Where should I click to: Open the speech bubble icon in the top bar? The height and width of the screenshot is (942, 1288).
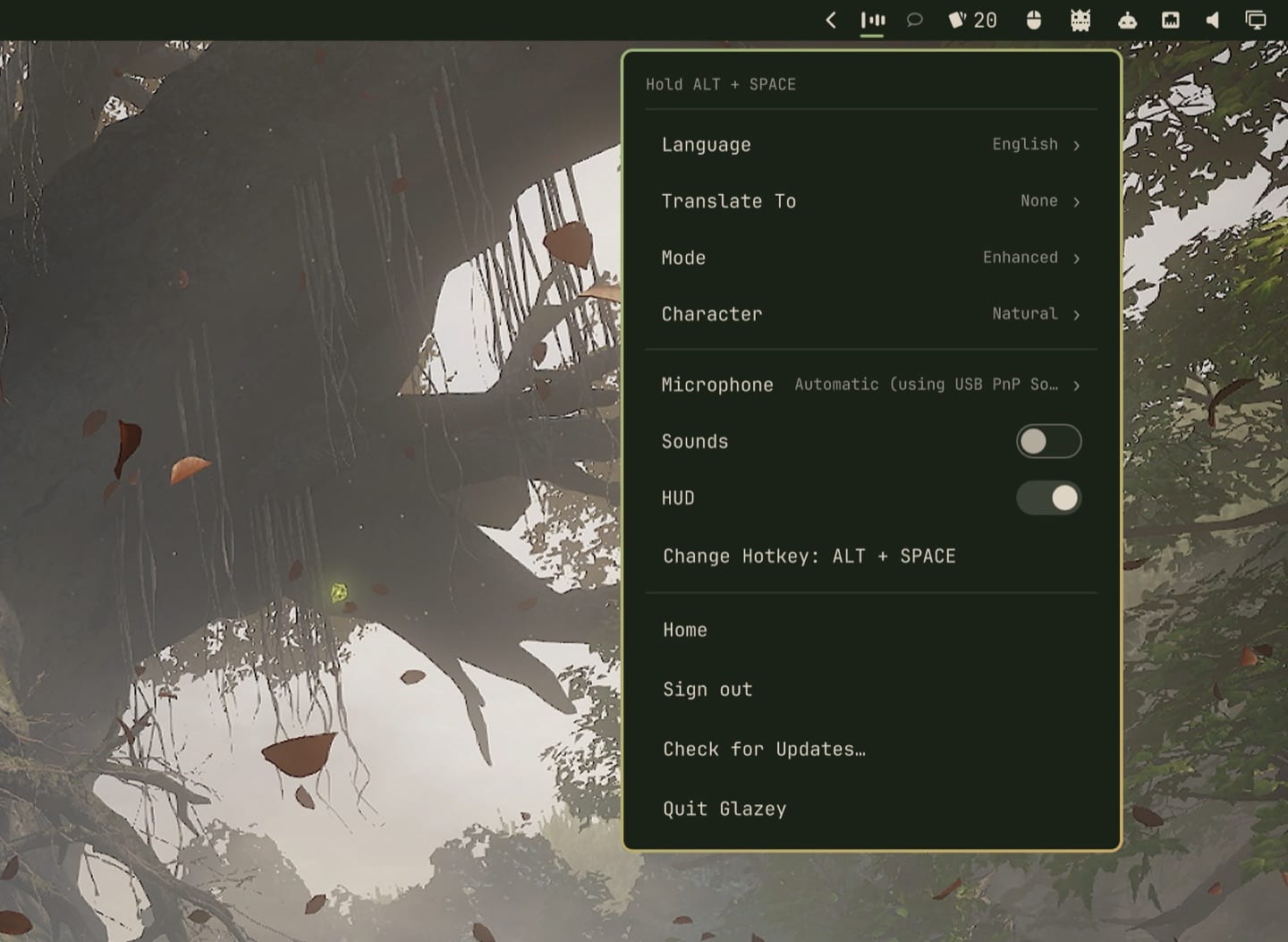pyautogui.click(x=914, y=20)
